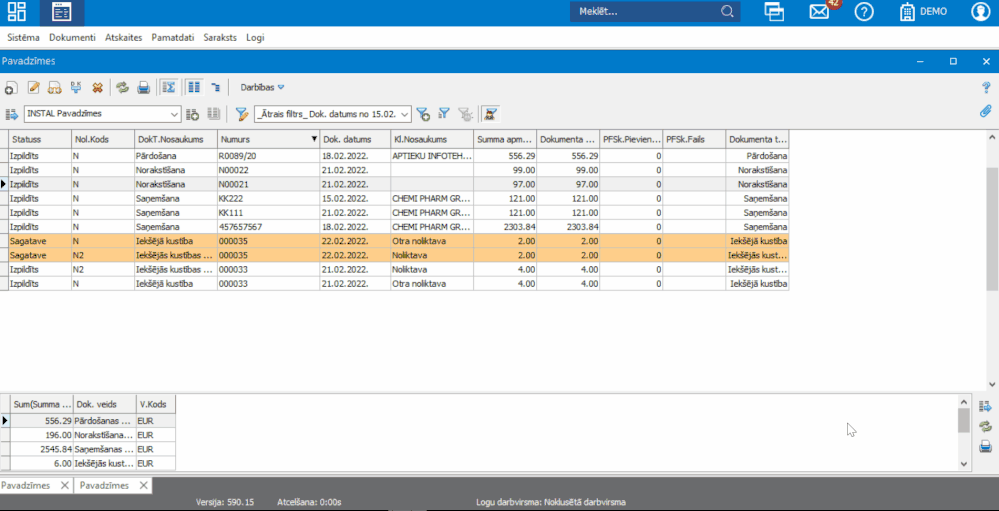Expand the Darbības dropdown

(x=262, y=88)
